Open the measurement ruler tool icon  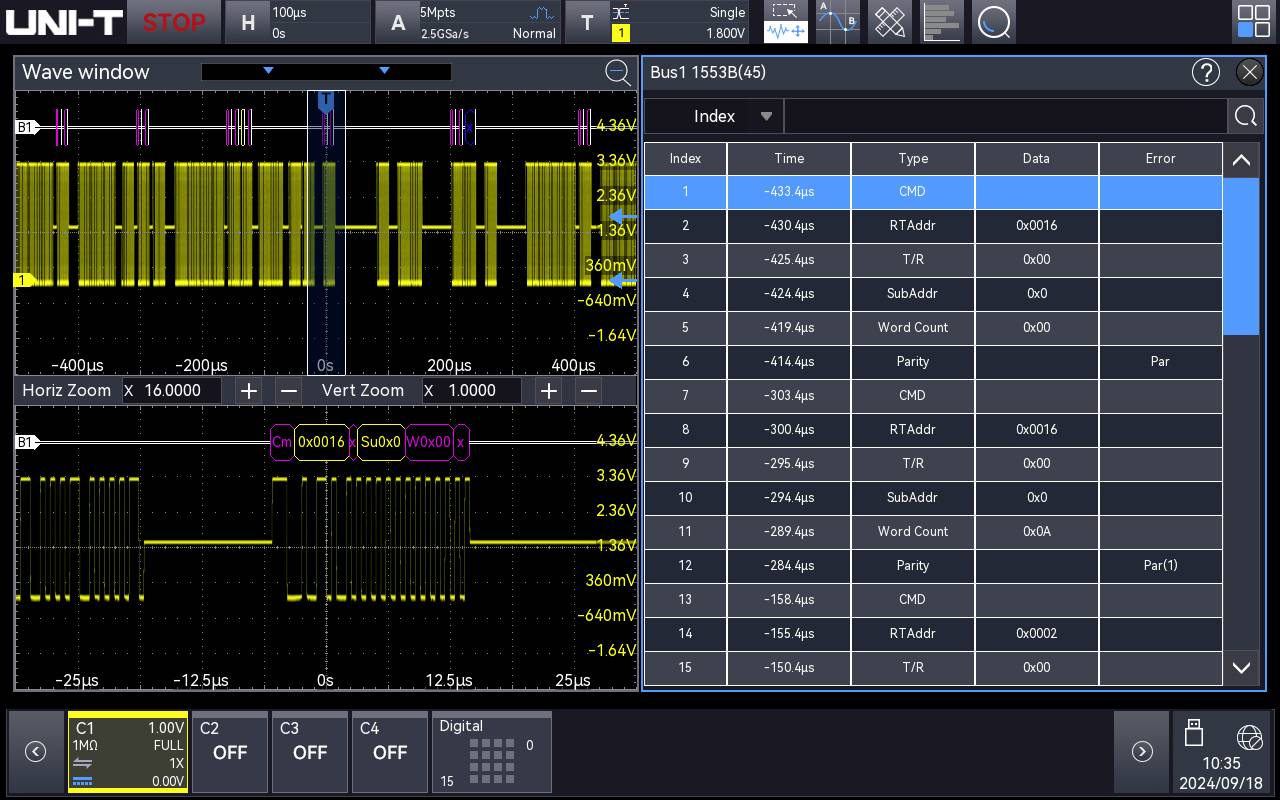coord(889,22)
